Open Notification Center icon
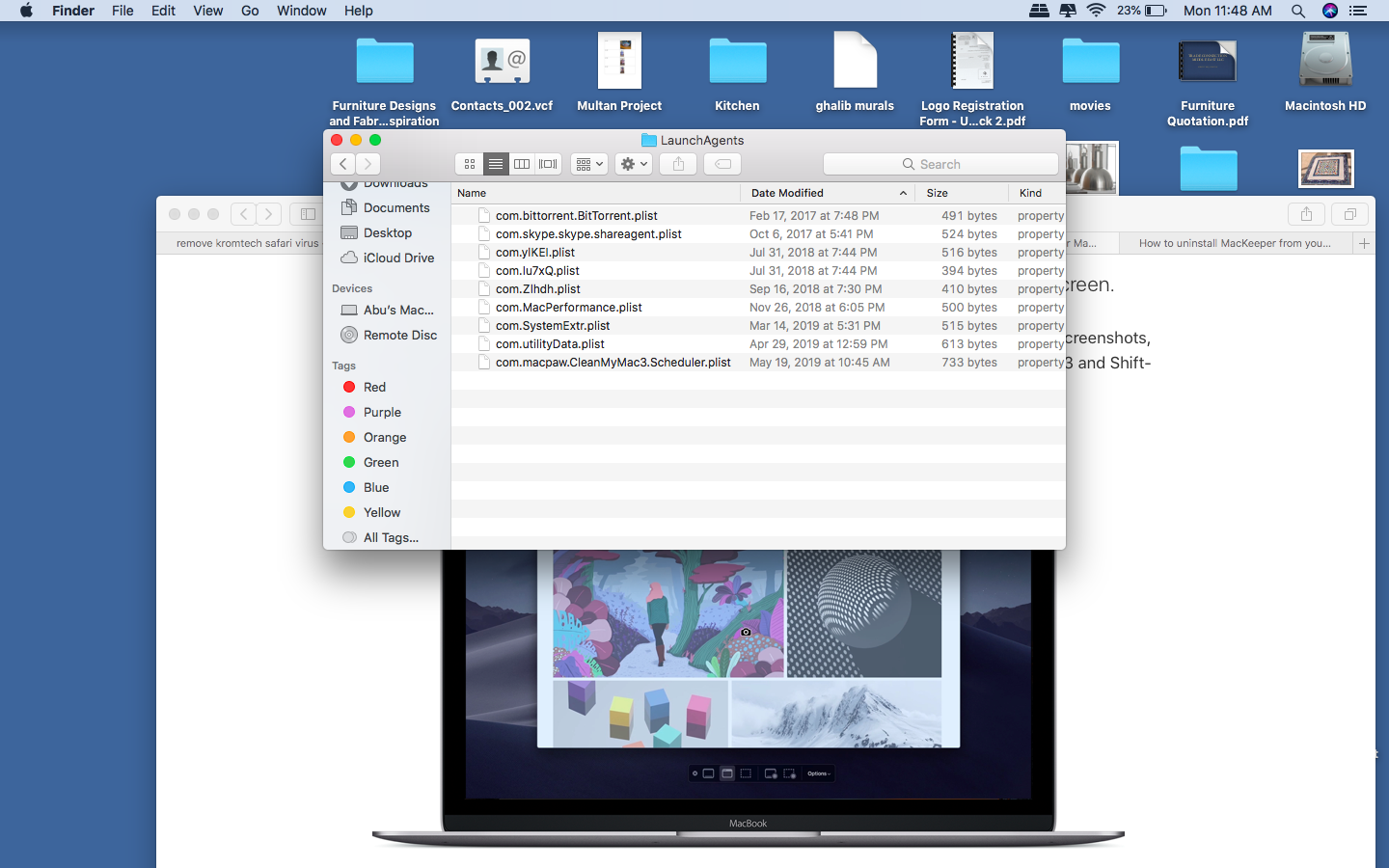The image size is (1389, 868). point(1358,11)
